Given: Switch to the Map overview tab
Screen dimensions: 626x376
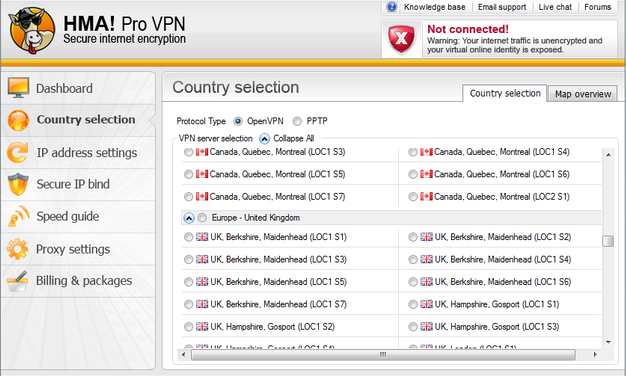Looking at the screenshot, I should [582, 94].
